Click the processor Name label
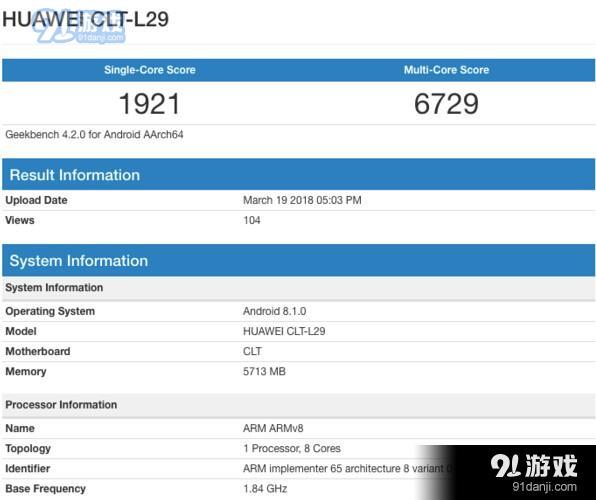This screenshot has width=596, height=500. pyautogui.click(x=20, y=429)
